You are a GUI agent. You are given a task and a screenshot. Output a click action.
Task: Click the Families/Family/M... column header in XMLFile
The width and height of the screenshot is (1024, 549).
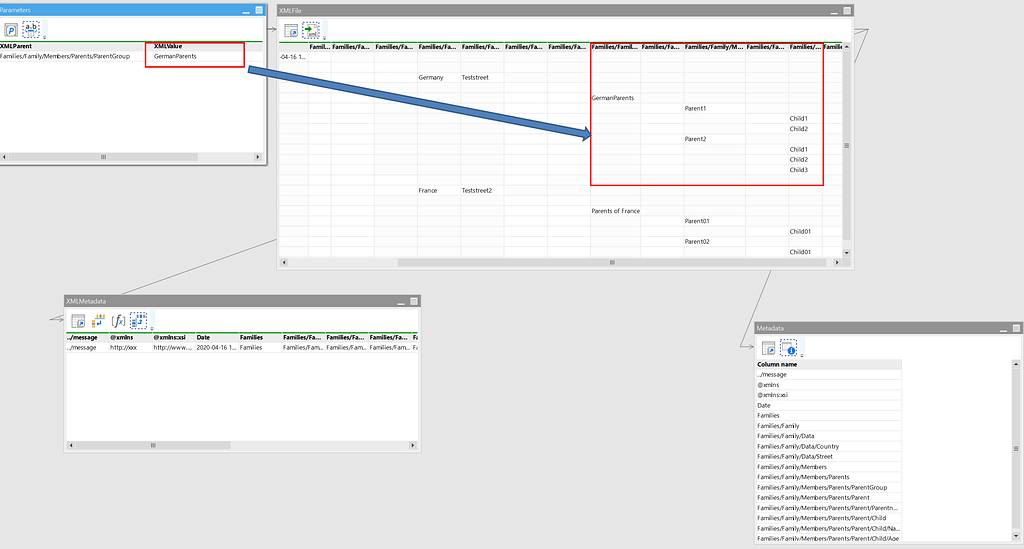click(x=714, y=46)
